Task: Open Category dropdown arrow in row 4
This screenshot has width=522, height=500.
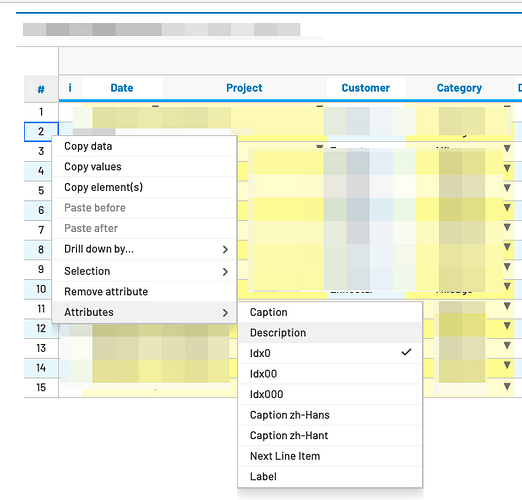Action: [507, 168]
